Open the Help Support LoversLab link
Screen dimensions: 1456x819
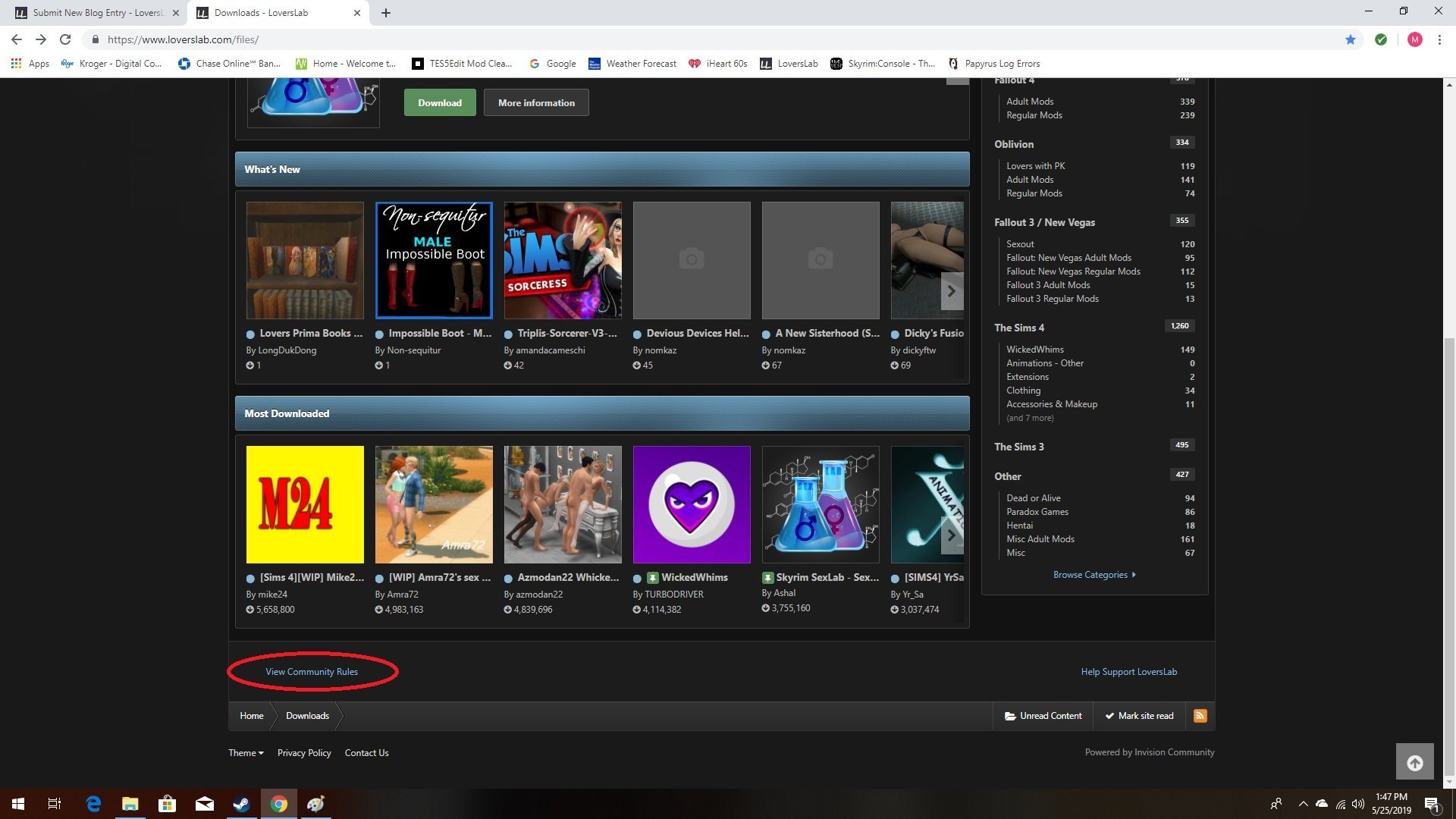coord(1129,672)
